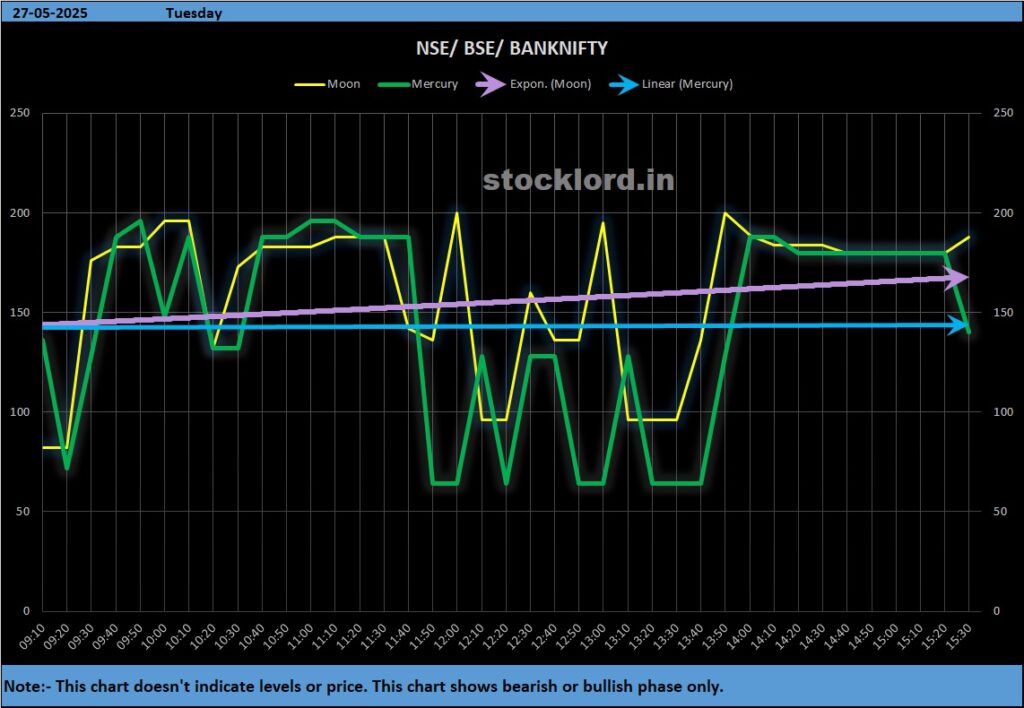
Task: Click the chart title NSE/ BSE/ BANKNIFTY
Action: point(512,48)
